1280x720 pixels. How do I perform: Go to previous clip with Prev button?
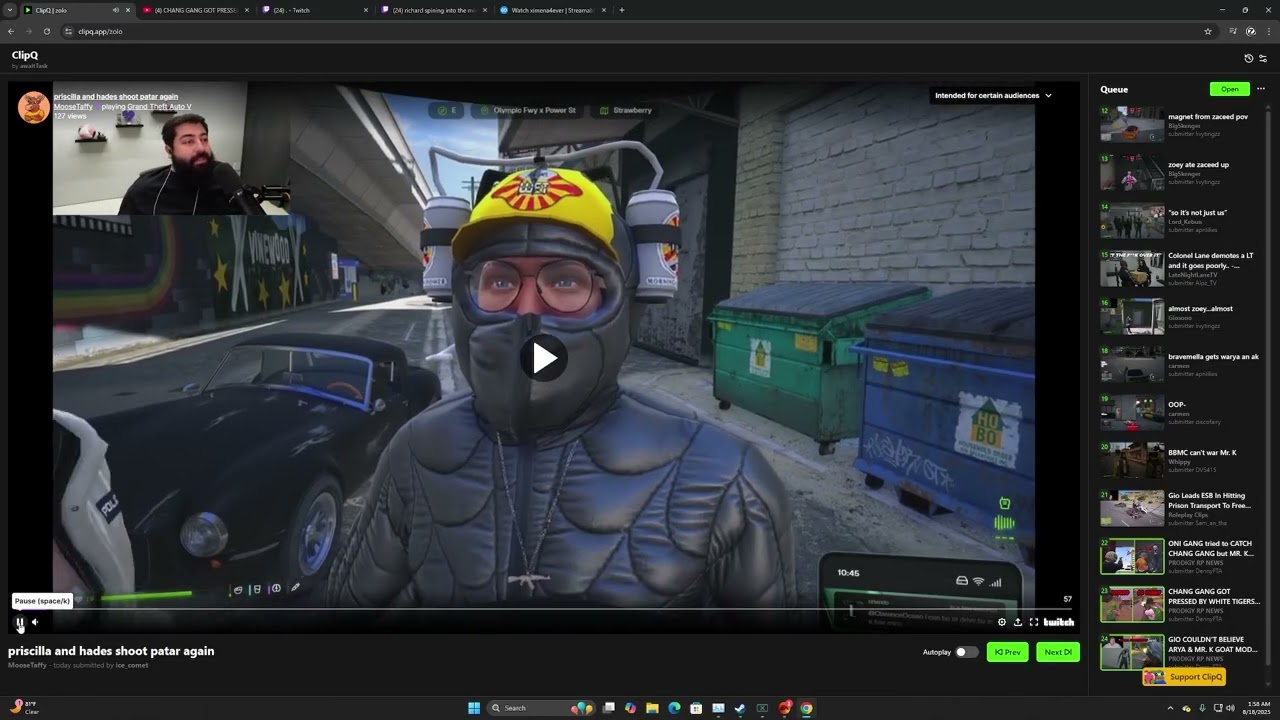click(1007, 652)
